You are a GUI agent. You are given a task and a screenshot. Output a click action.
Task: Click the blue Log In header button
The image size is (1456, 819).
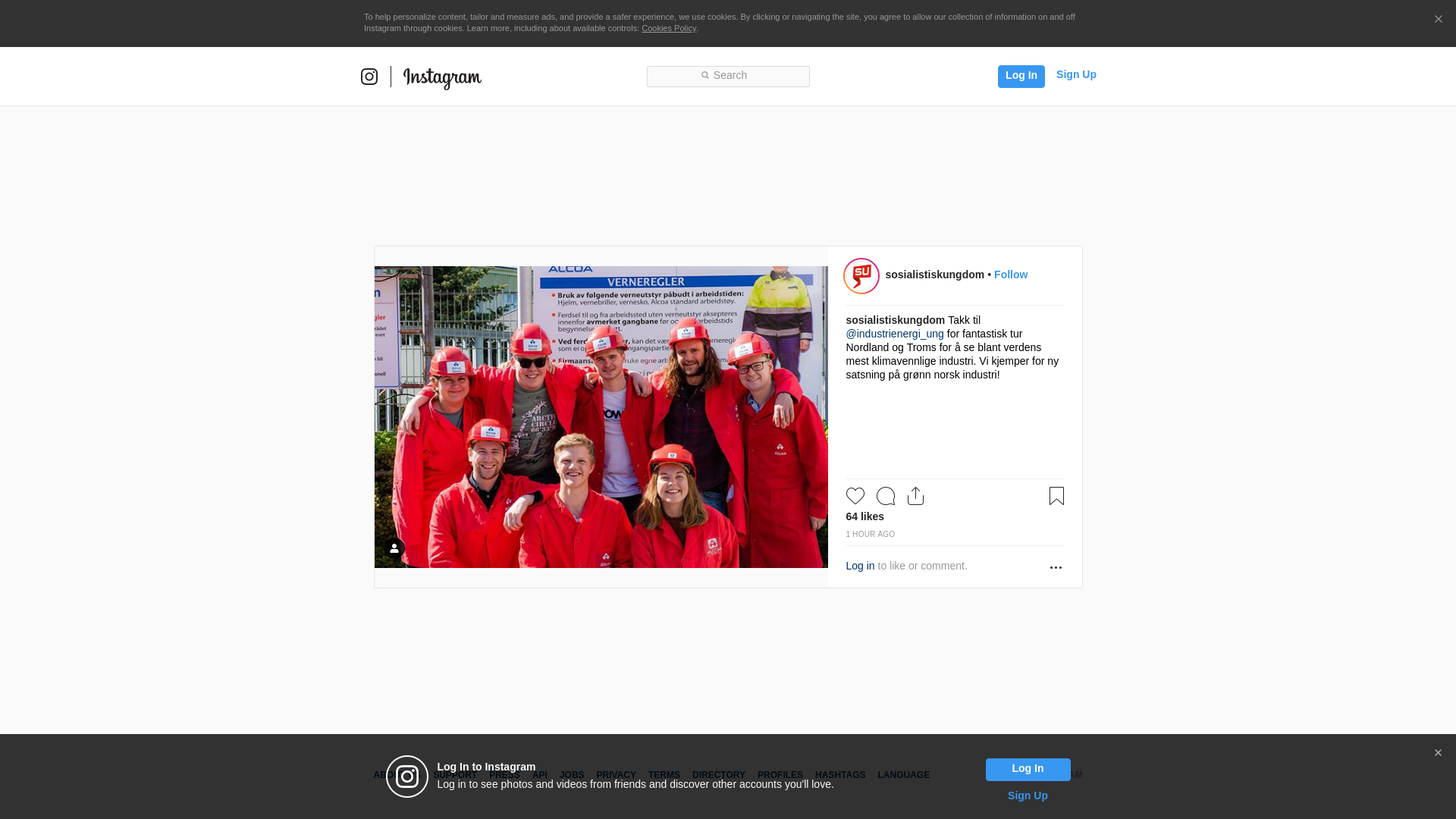point(1021,76)
